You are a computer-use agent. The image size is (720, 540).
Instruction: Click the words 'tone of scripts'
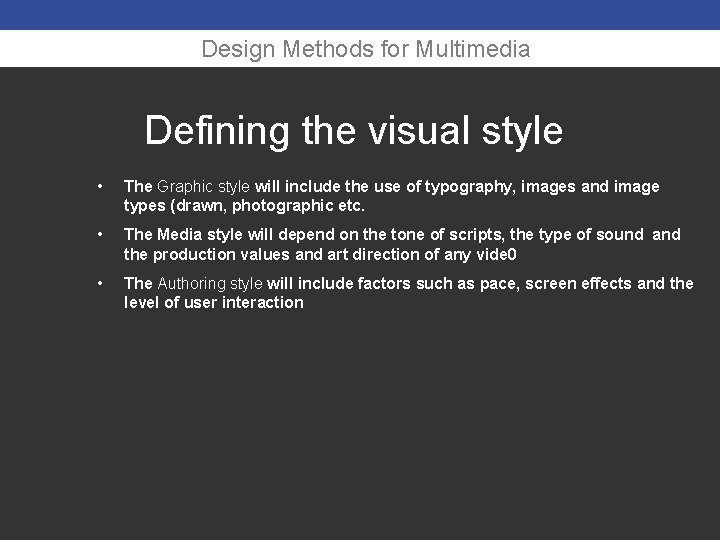[446, 235]
